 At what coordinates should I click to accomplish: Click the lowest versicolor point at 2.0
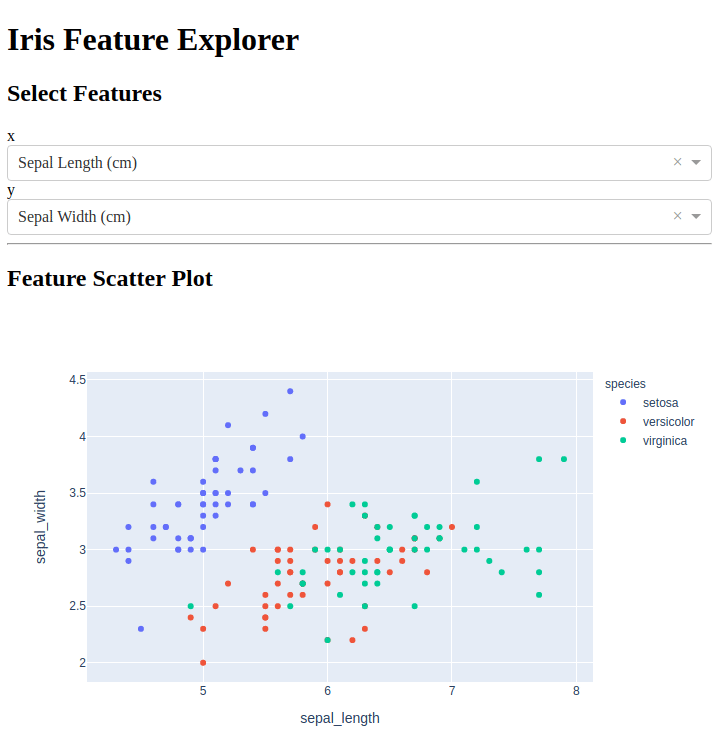tap(203, 662)
